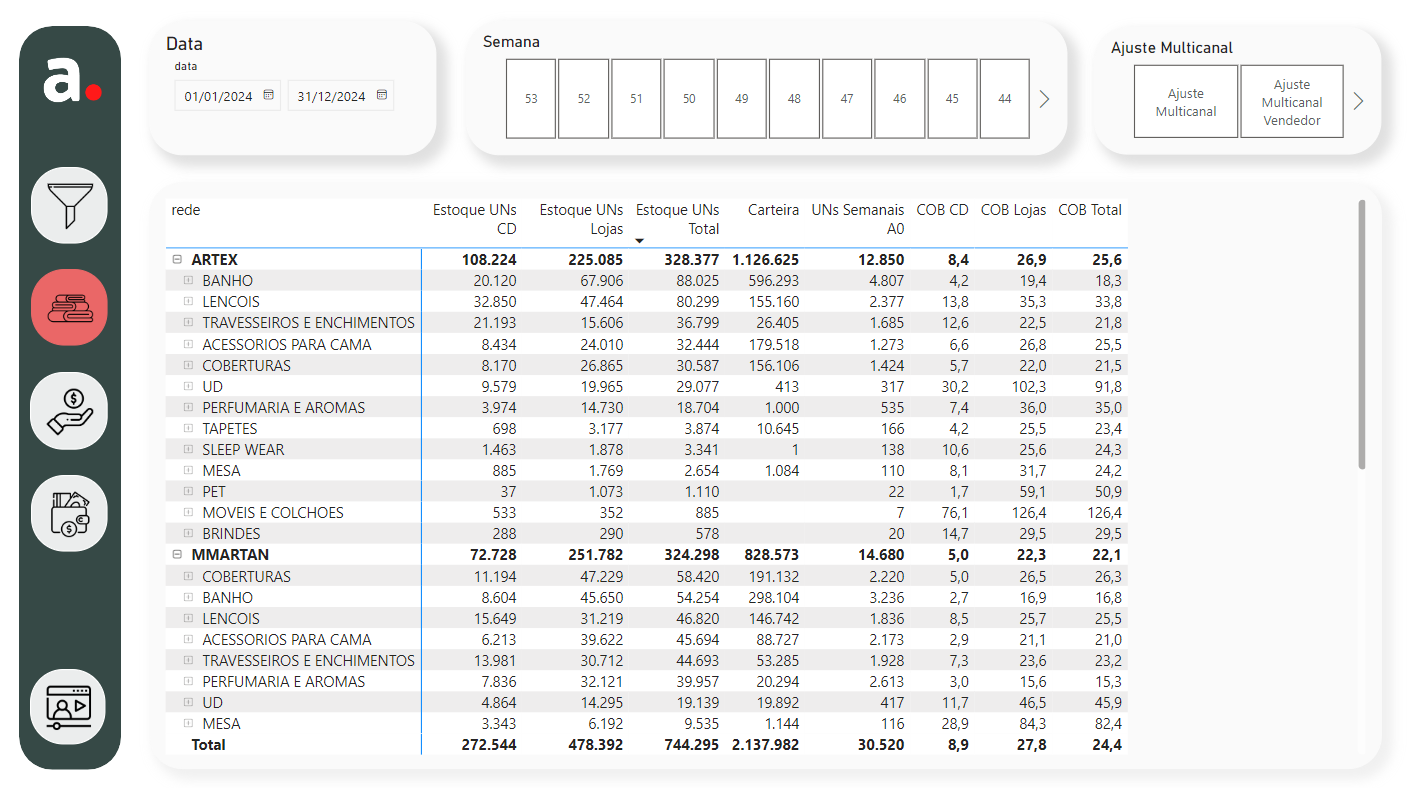Expand the BRINDES row
This screenshot has height=788, width=1408.
[x=188, y=534]
